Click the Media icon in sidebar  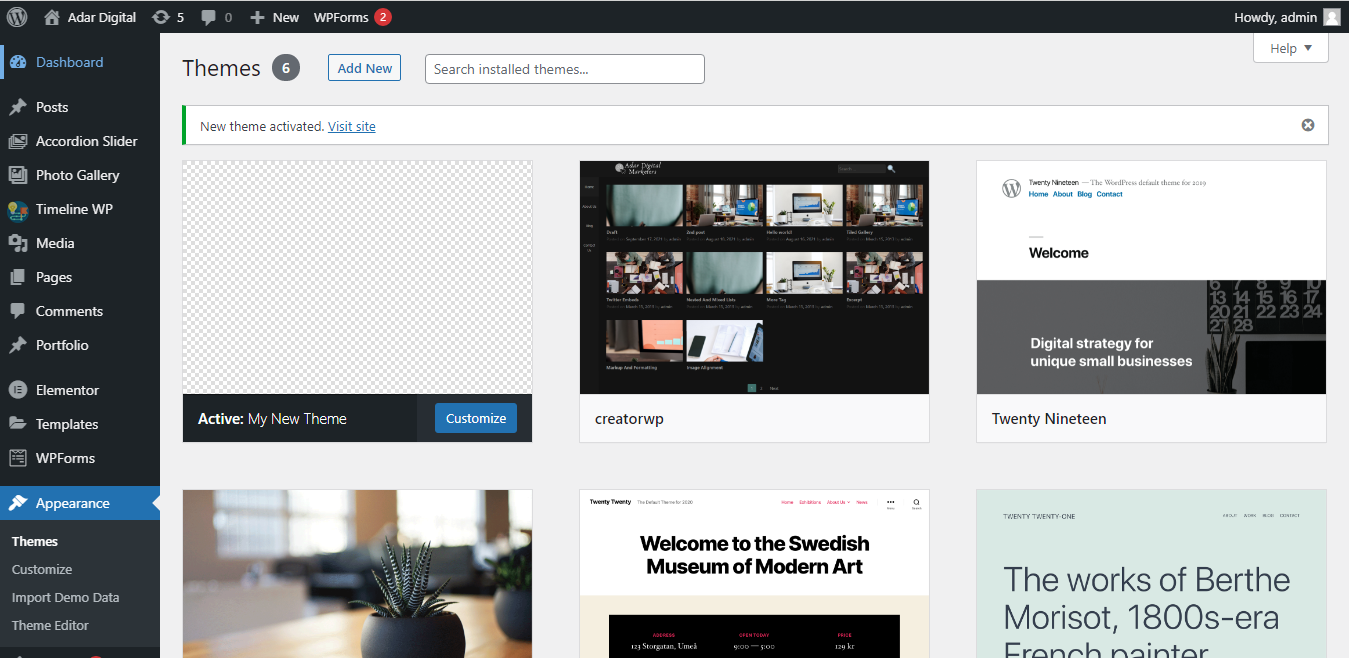(18, 243)
